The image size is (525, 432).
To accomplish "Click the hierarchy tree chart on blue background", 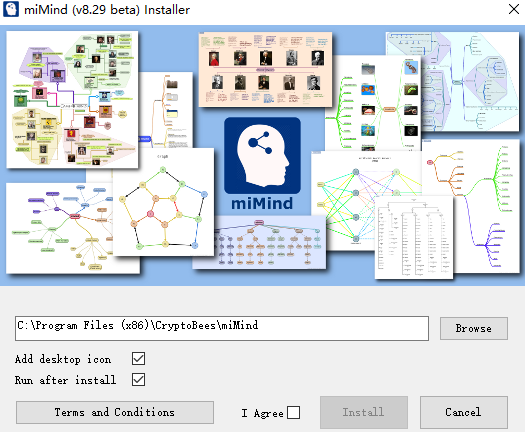I will [x=259, y=242].
